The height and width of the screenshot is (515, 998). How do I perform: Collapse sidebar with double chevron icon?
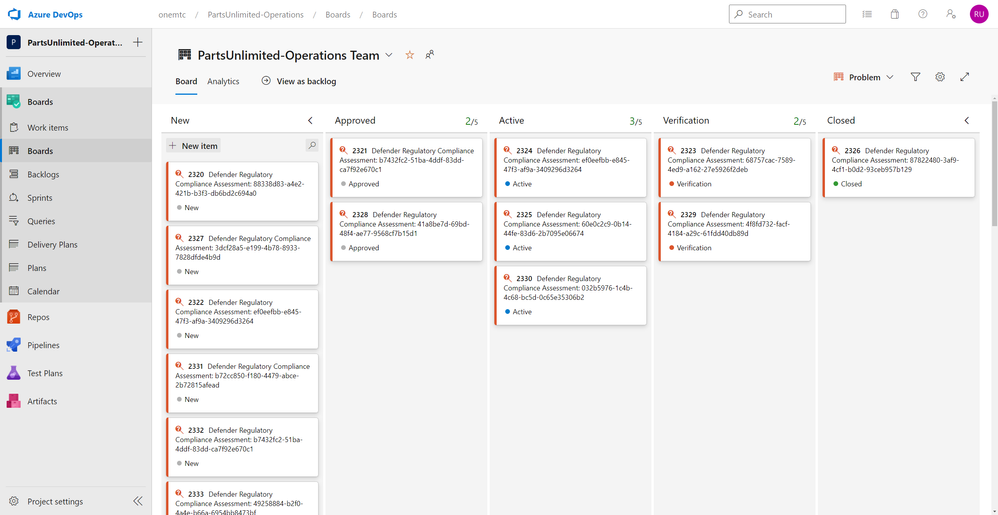[x=137, y=501]
